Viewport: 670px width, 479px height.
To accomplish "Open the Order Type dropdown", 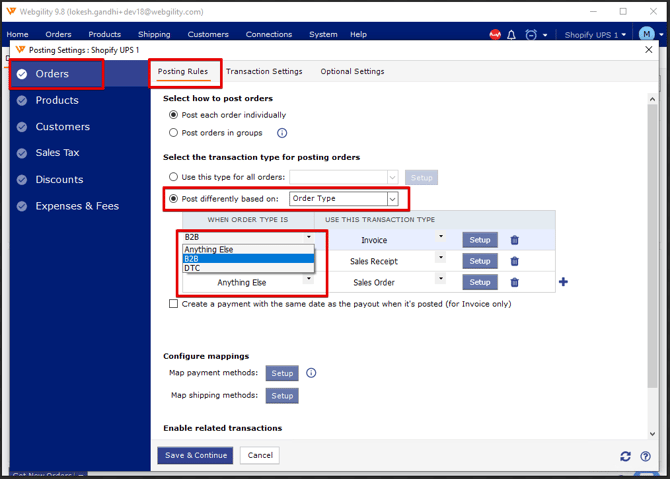I will tap(343, 199).
